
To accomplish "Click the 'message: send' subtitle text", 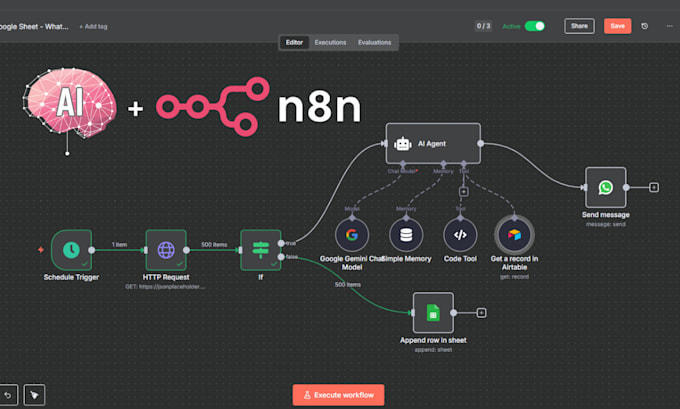I will click(x=606, y=224).
